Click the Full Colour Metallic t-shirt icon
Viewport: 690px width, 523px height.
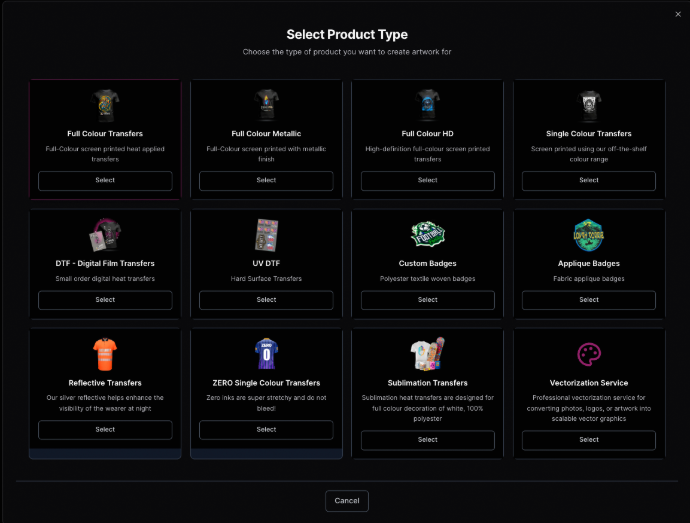pos(266,104)
